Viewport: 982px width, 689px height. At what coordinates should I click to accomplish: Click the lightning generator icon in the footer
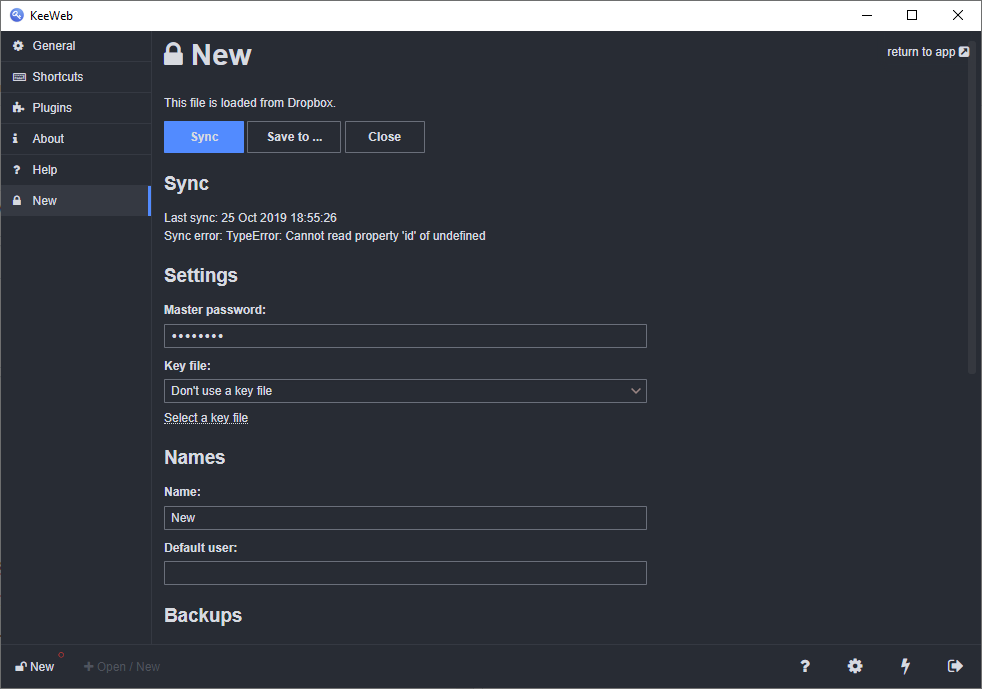point(904,665)
